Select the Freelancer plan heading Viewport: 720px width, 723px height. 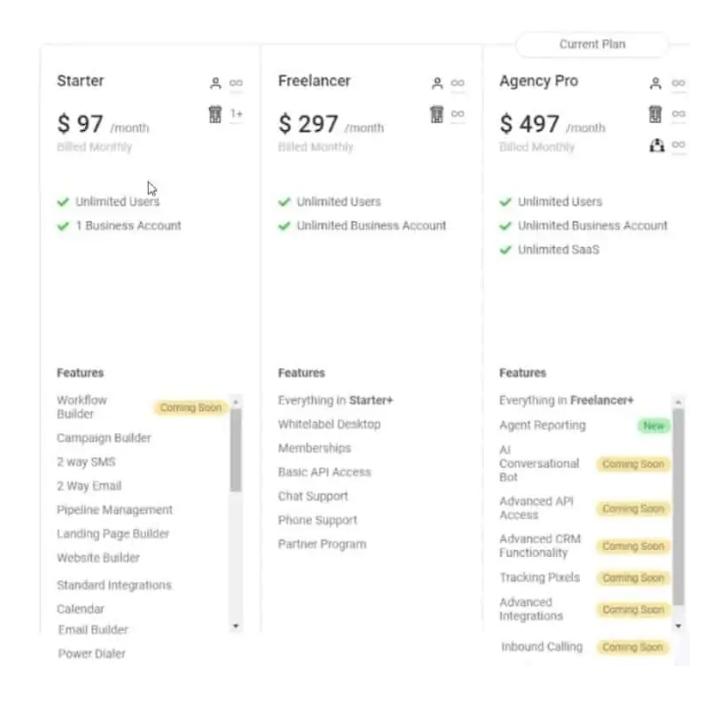point(314,81)
